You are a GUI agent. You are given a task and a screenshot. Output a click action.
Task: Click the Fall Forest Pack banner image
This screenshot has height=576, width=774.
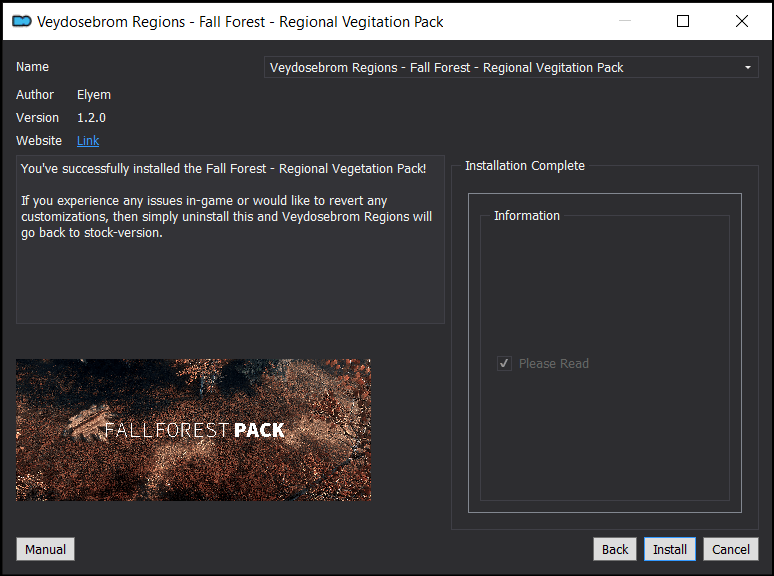tap(194, 430)
